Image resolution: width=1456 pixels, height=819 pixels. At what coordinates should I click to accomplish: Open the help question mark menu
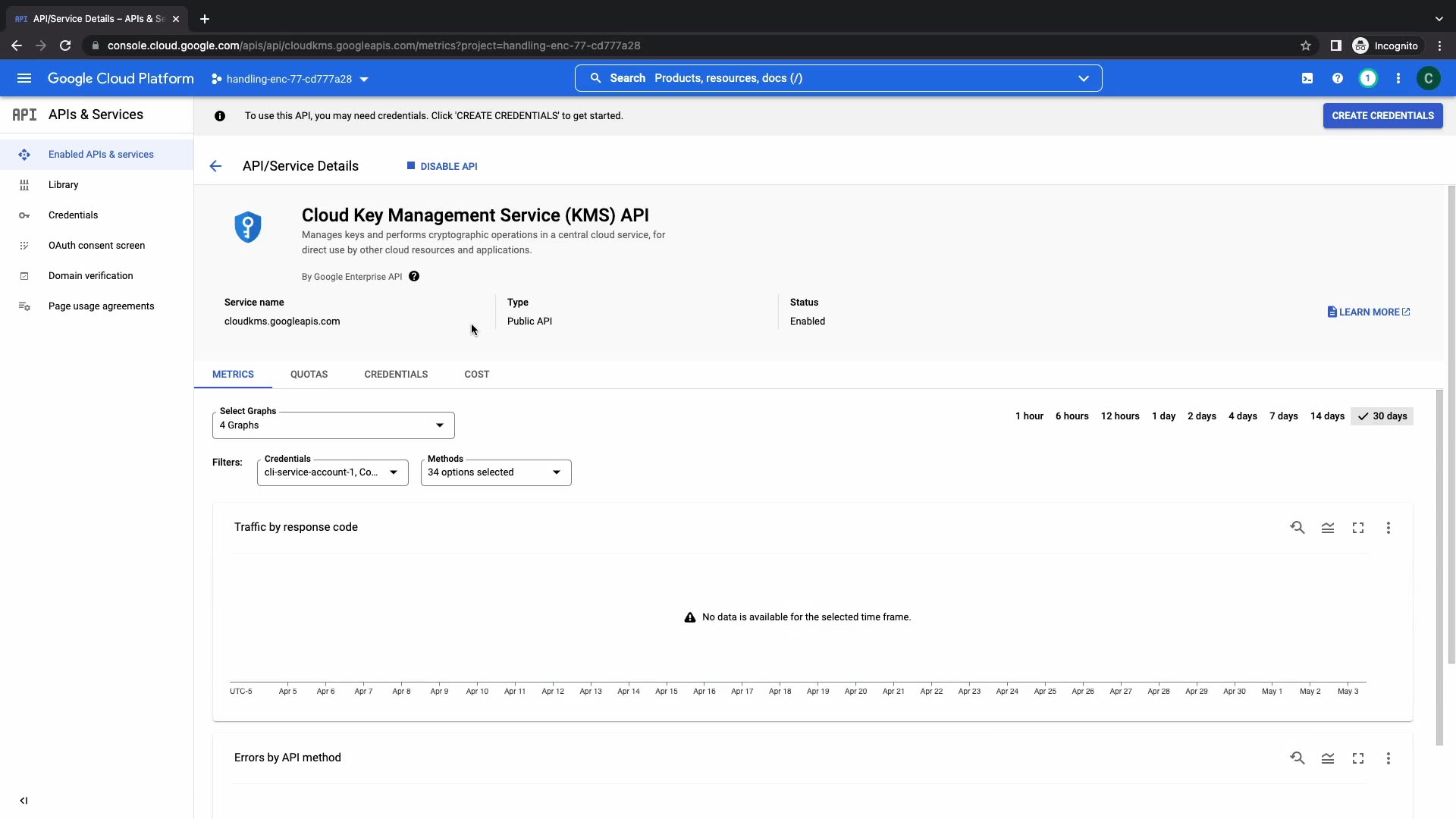coord(1338,78)
